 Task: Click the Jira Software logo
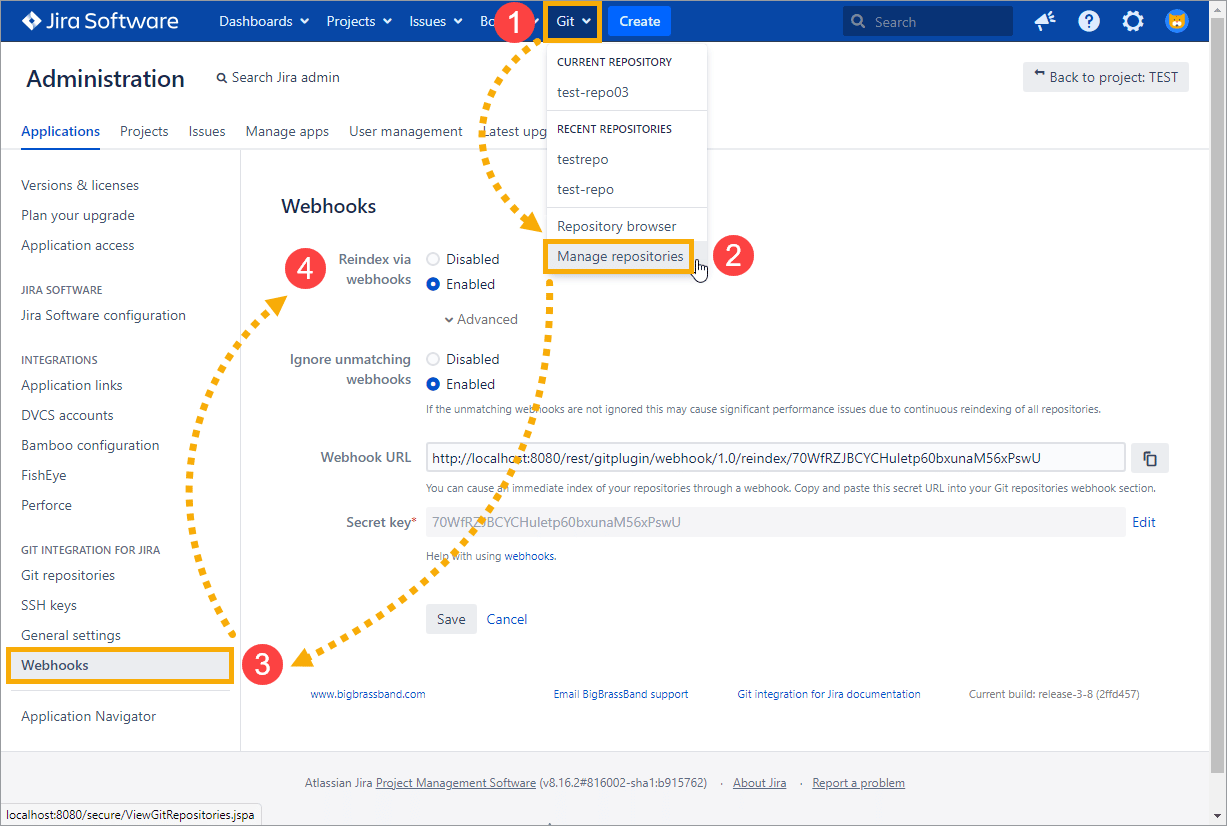click(x=100, y=21)
